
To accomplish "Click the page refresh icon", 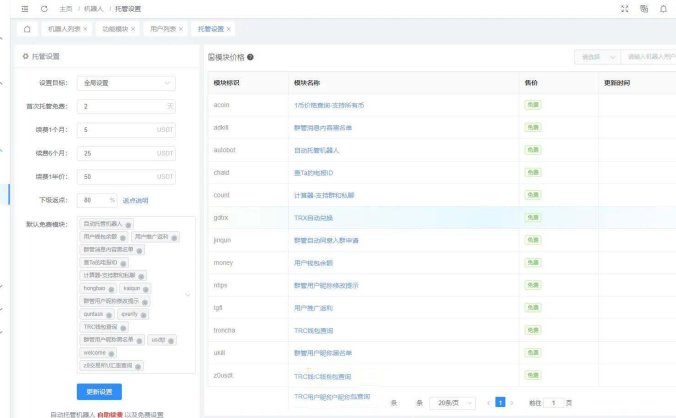I will (44, 9).
